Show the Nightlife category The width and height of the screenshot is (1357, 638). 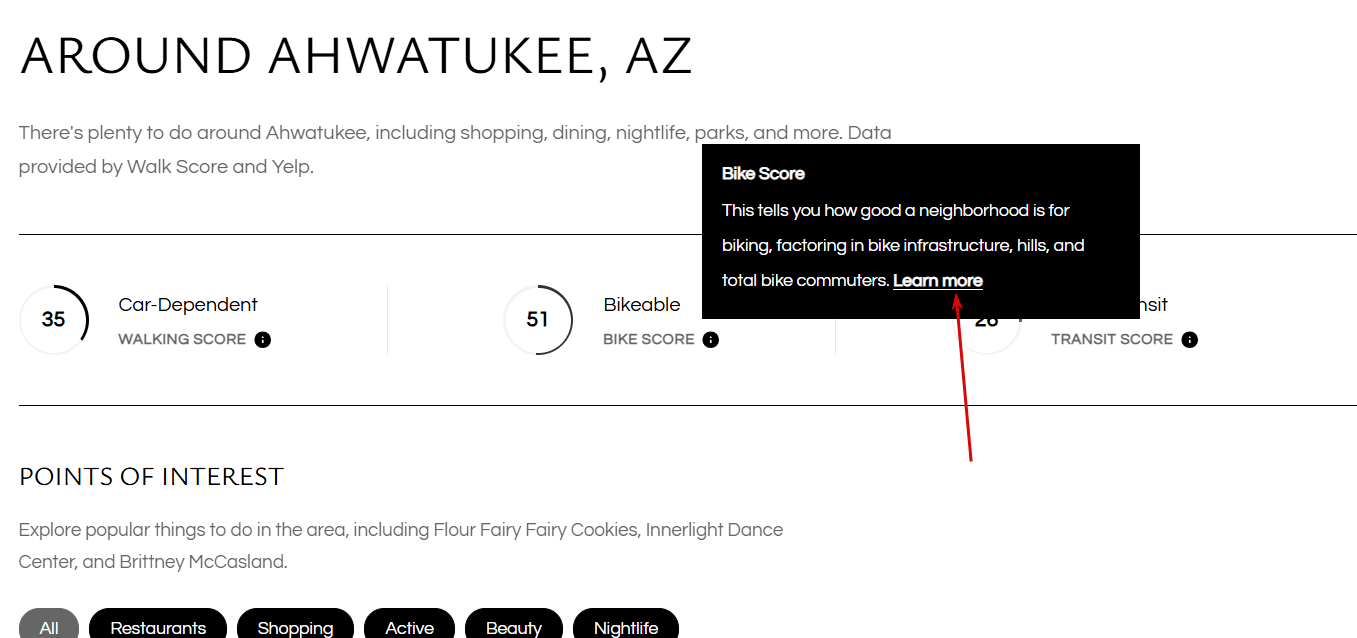(626, 626)
